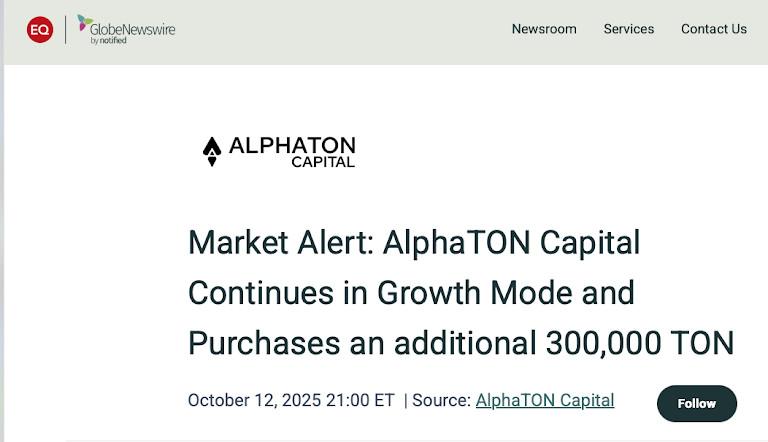Image resolution: width=768 pixels, height=442 pixels.
Task: Click the "by notified" tagline
Action: point(109,41)
